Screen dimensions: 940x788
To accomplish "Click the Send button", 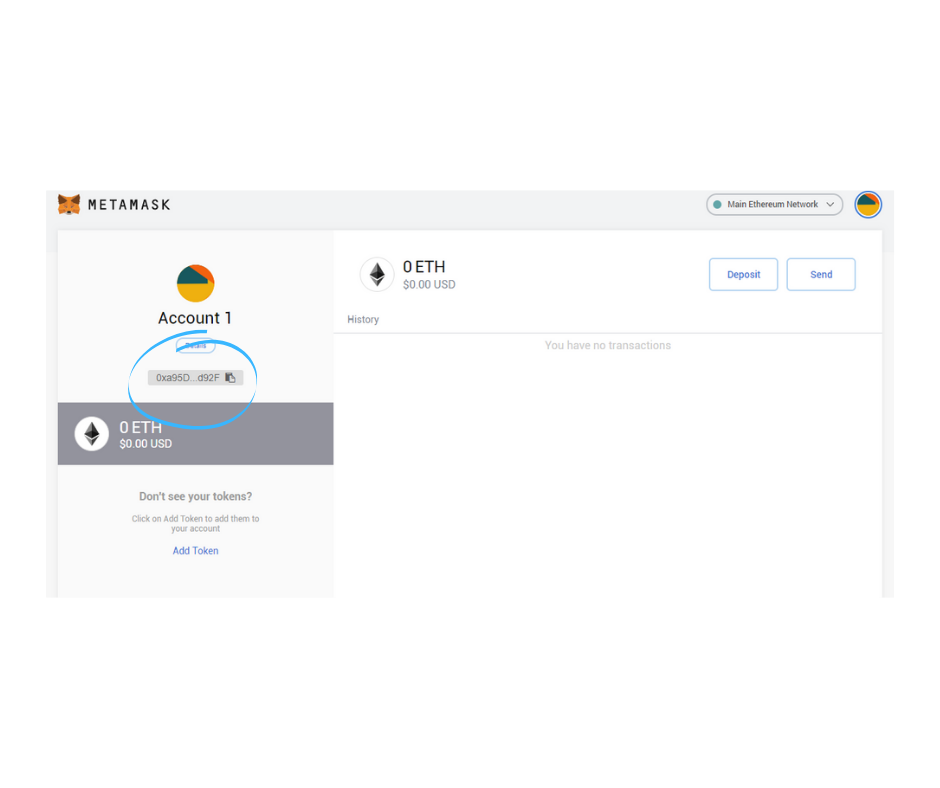I will click(x=821, y=275).
